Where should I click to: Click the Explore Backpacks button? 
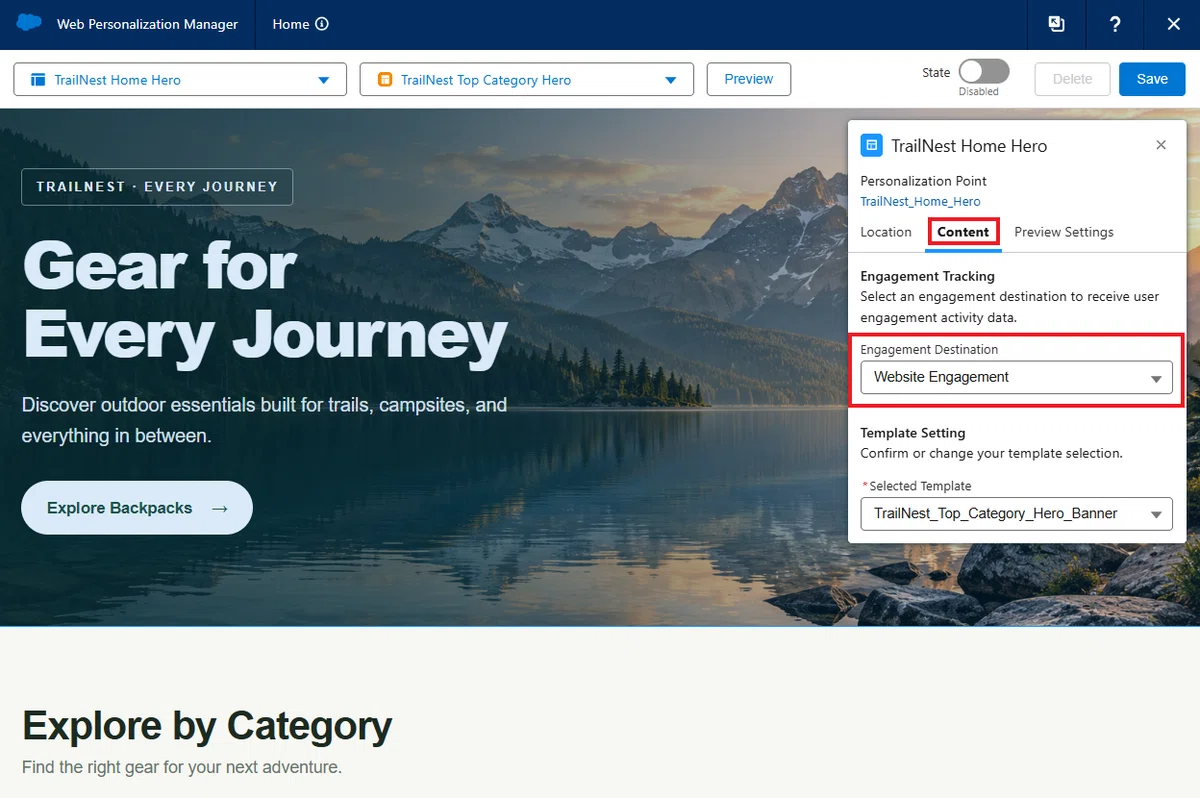(x=137, y=508)
